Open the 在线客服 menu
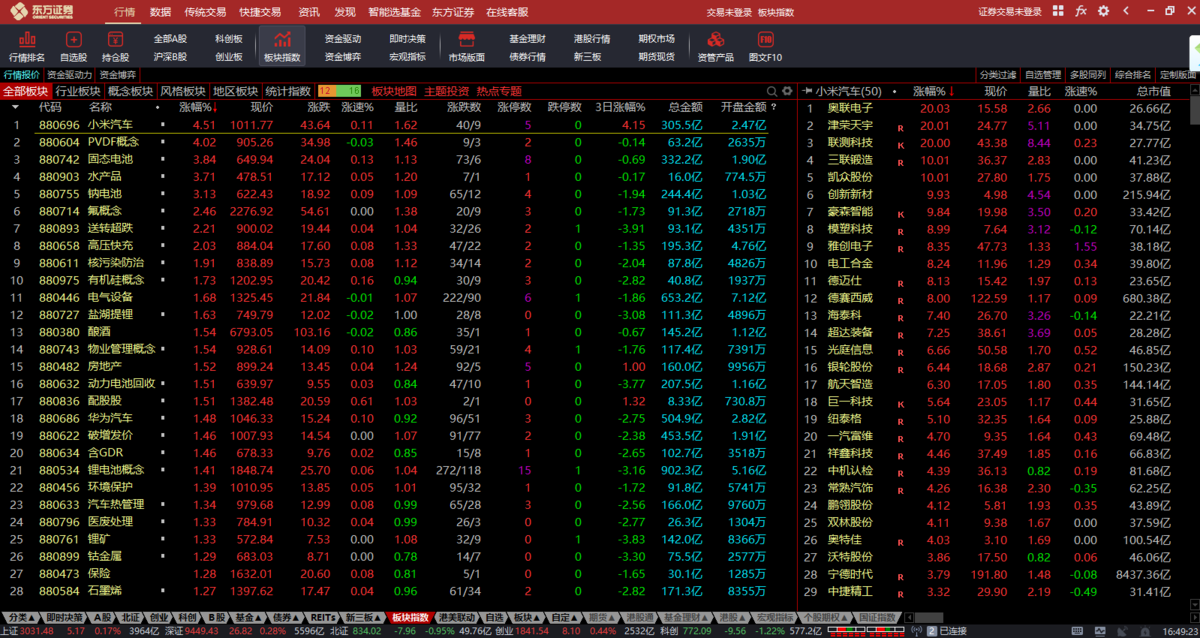 click(507, 12)
